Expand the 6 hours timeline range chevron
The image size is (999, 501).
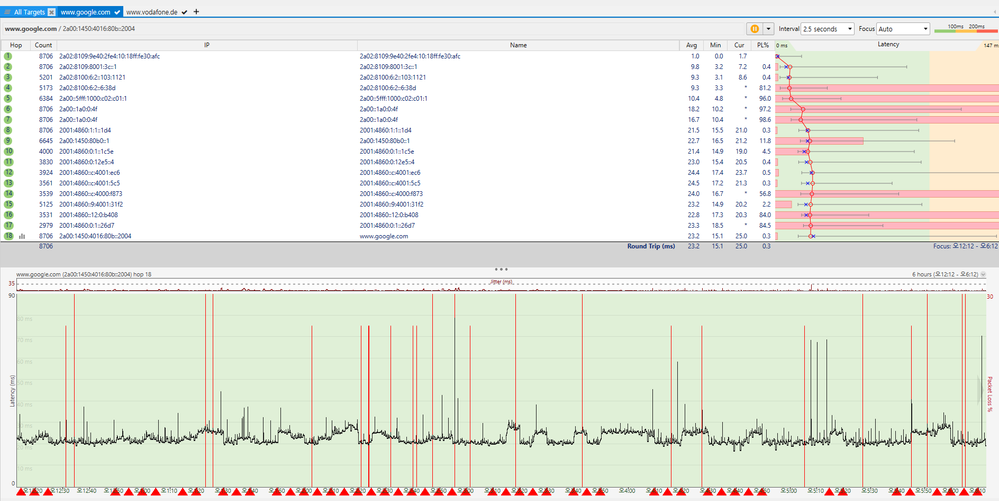click(983, 274)
